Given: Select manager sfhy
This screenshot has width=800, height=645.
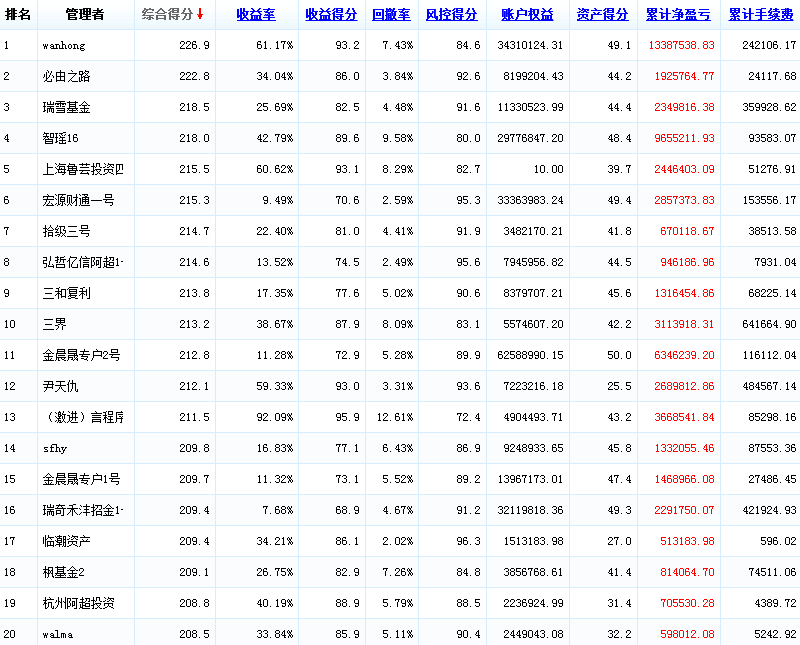Looking at the screenshot, I should pos(55,449).
